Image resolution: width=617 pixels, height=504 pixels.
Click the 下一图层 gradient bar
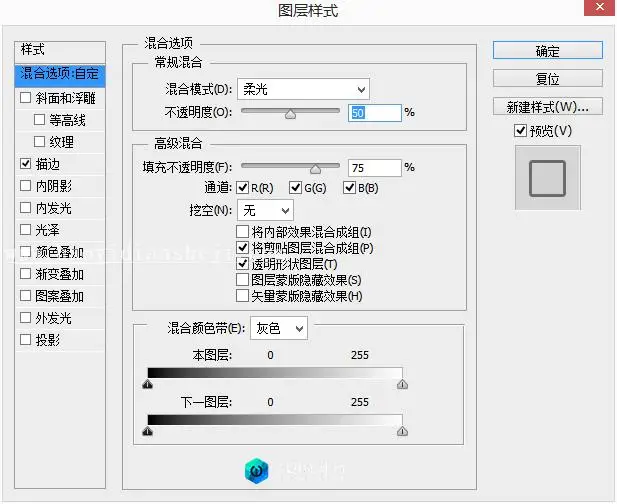pos(275,420)
